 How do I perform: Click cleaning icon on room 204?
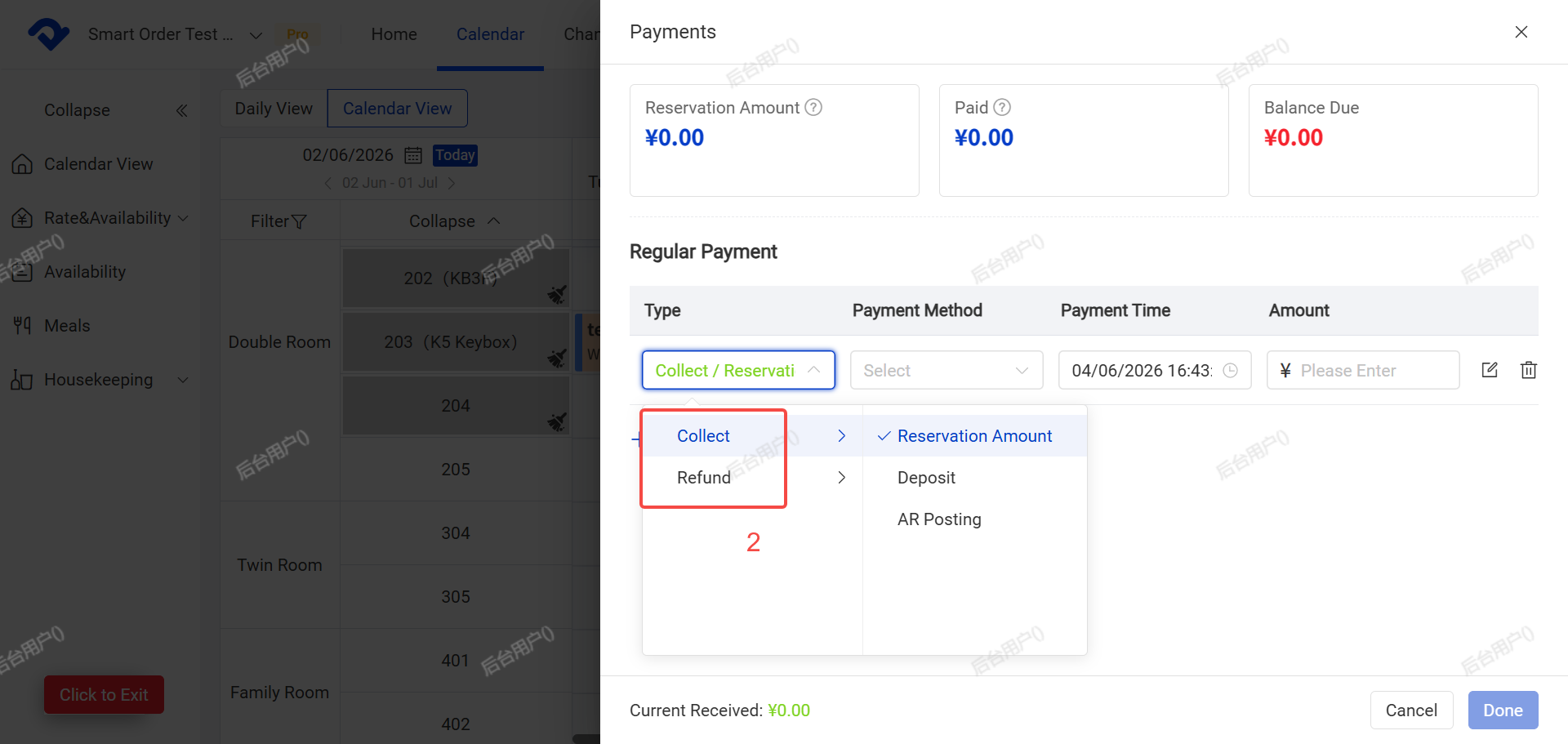557,421
